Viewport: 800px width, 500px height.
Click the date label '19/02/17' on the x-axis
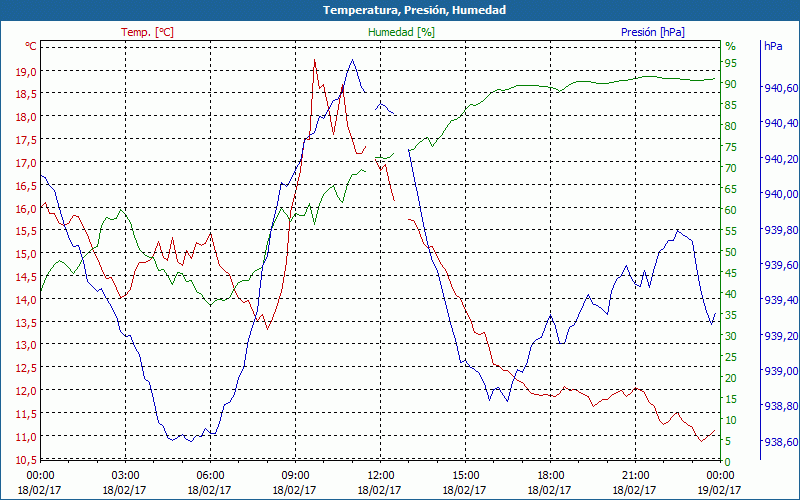click(x=720, y=490)
